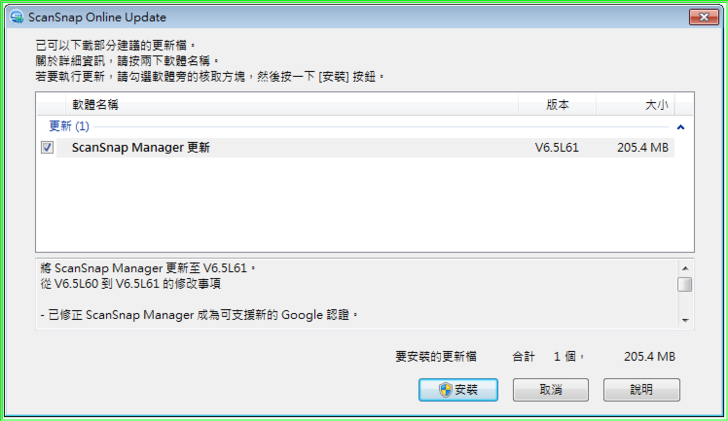Collapse the 更新 (1) group chevron
The width and height of the screenshot is (728, 421).
coord(681,127)
